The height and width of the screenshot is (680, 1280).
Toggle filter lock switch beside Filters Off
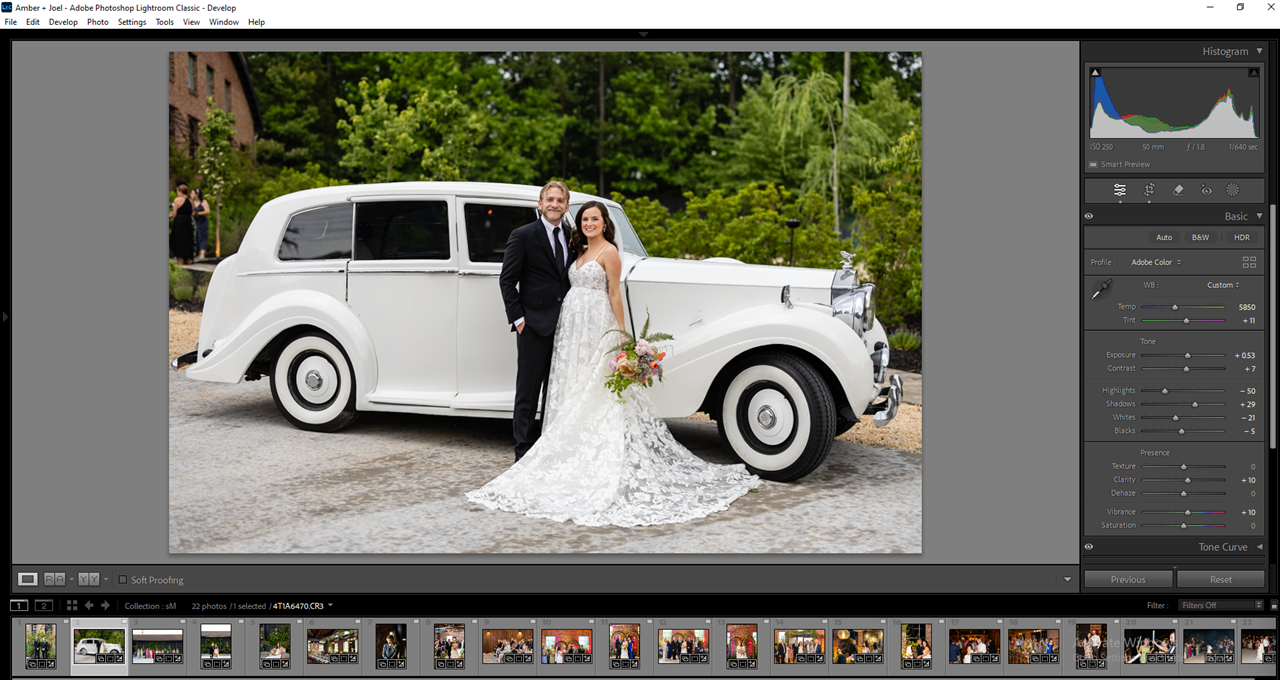coord(1274,606)
